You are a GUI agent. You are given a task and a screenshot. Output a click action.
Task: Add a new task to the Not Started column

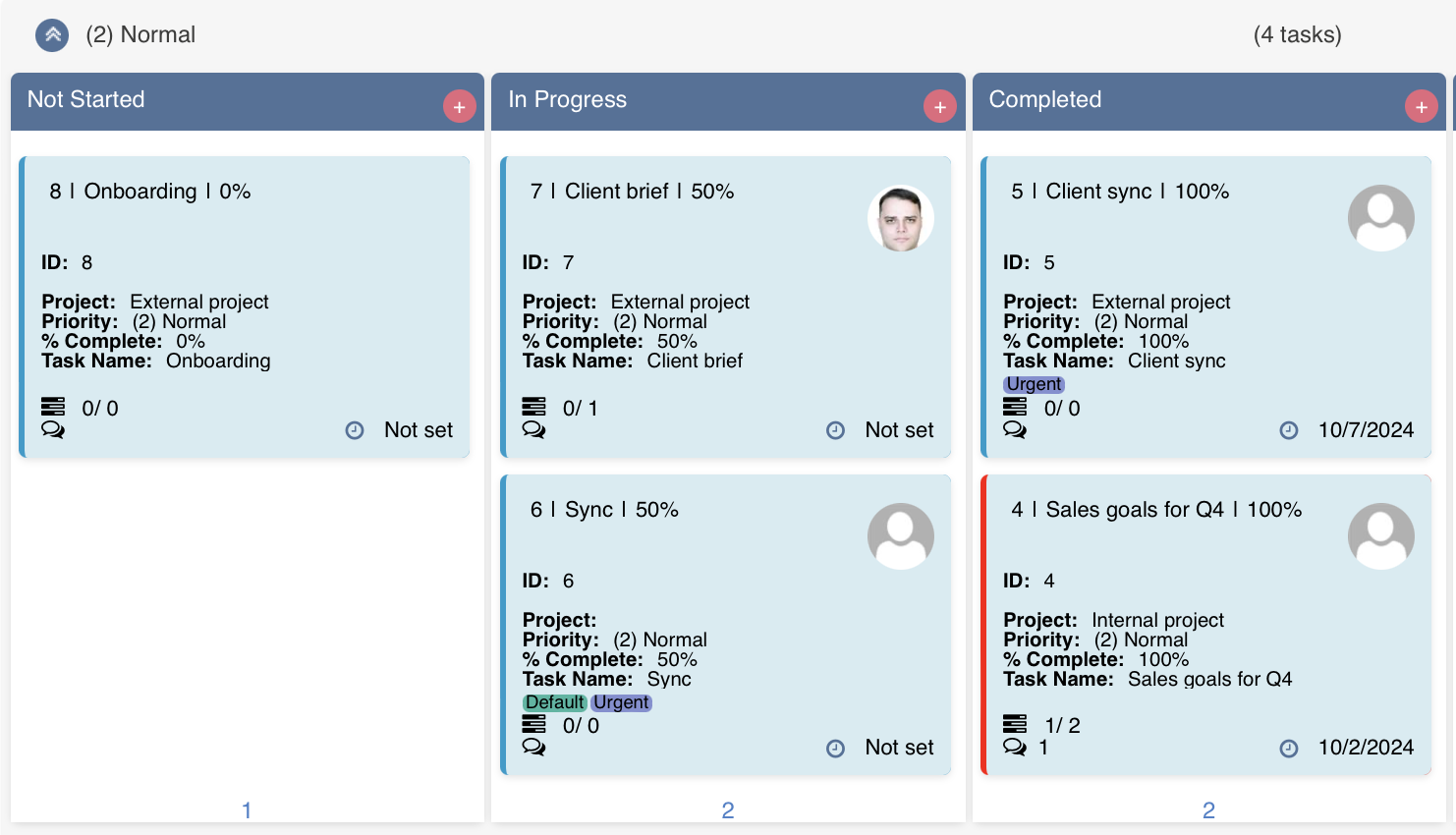point(459,105)
